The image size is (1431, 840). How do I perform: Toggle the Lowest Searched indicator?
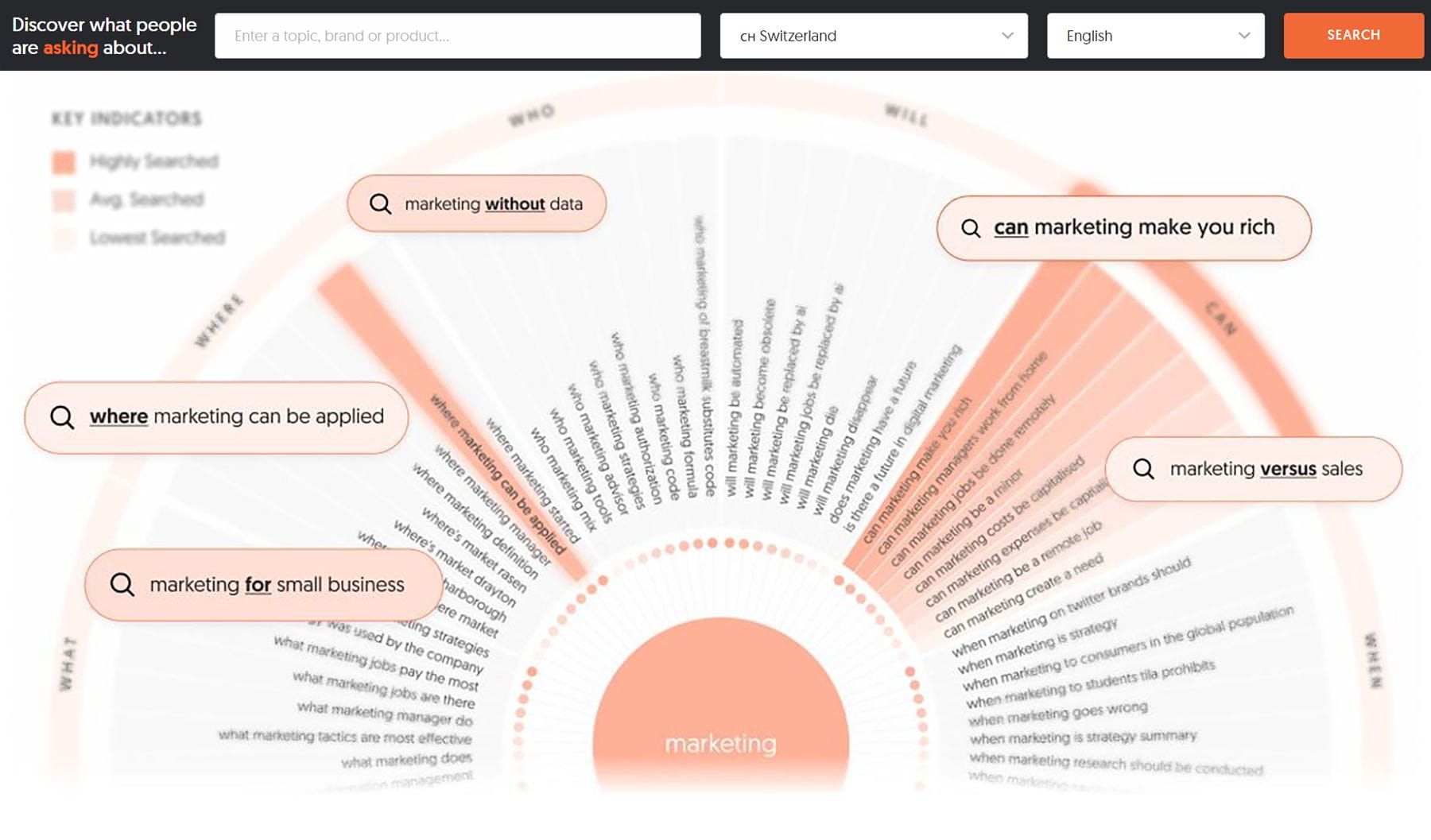coord(156,238)
